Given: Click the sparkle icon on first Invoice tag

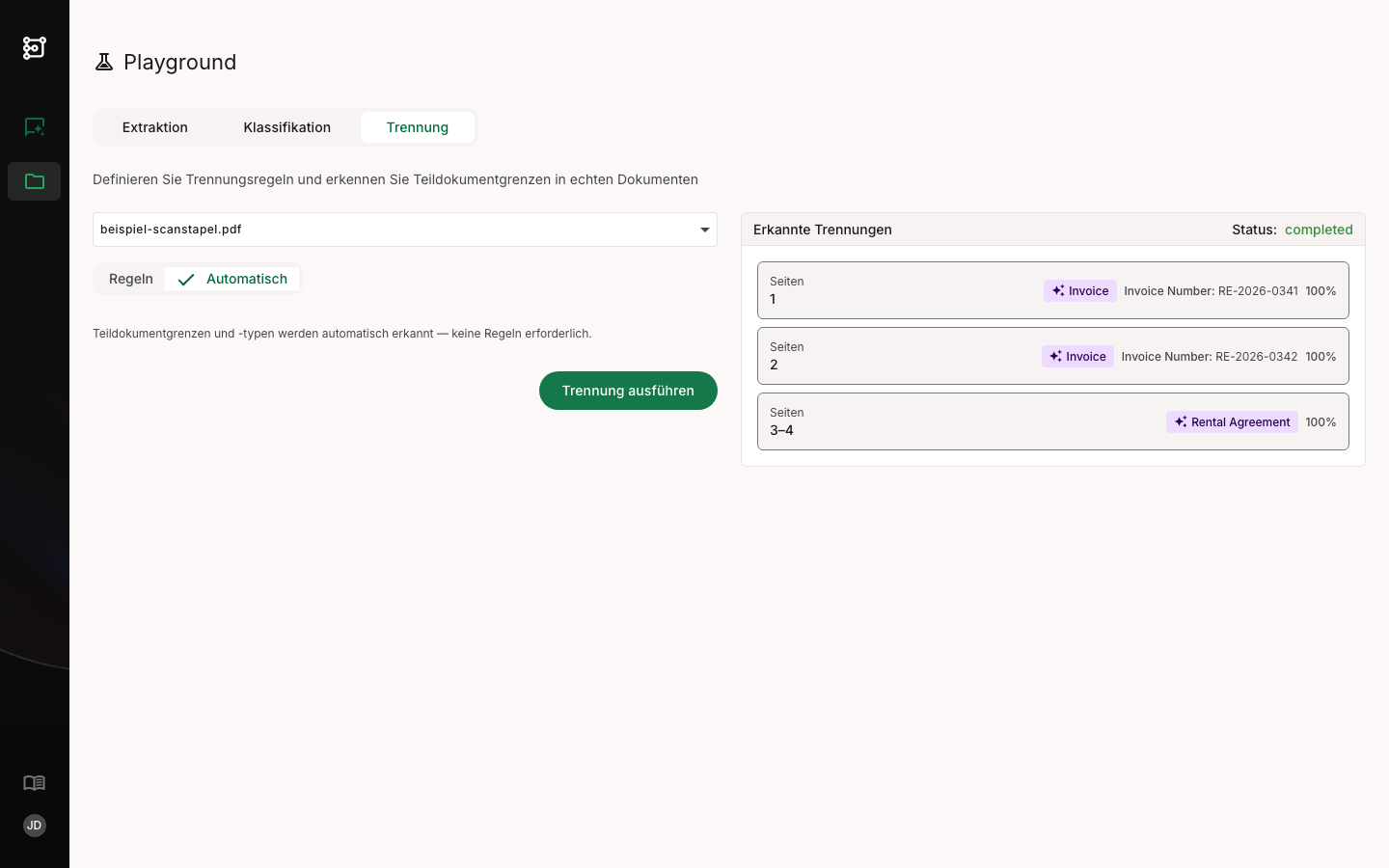Looking at the screenshot, I should [x=1058, y=291].
